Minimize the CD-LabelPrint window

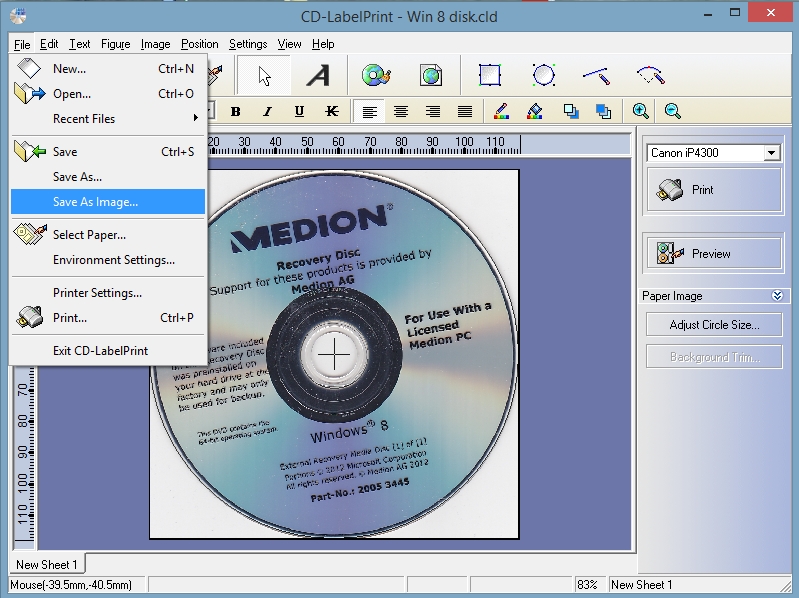(x=707, y=14)
